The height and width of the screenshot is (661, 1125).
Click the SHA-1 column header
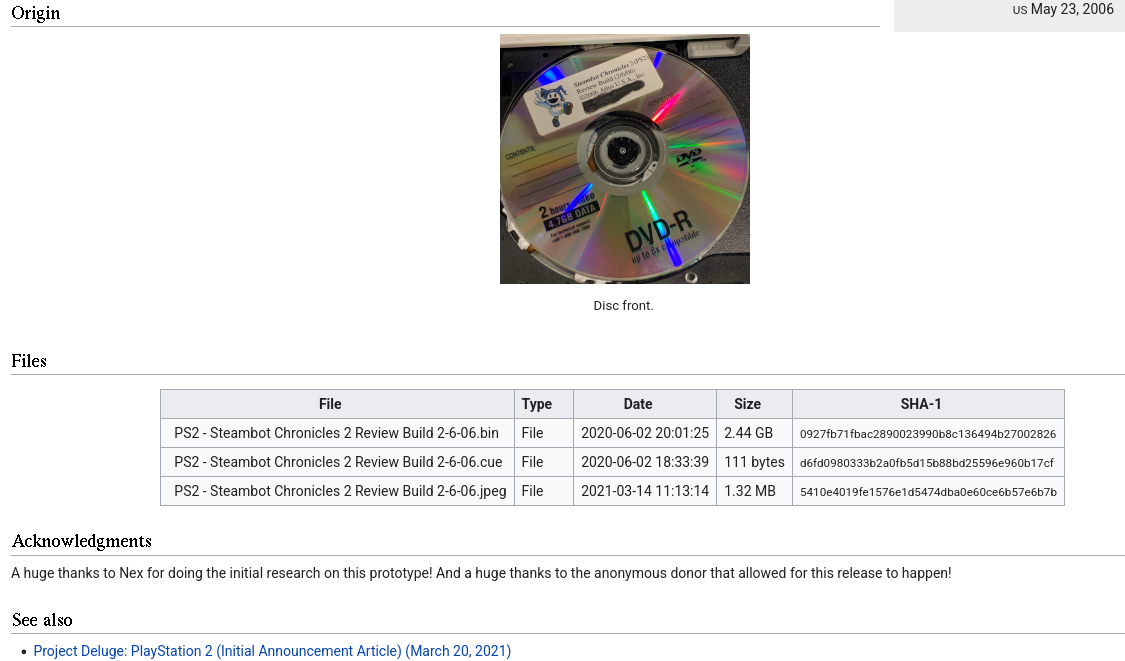click(x=928, y=404)
